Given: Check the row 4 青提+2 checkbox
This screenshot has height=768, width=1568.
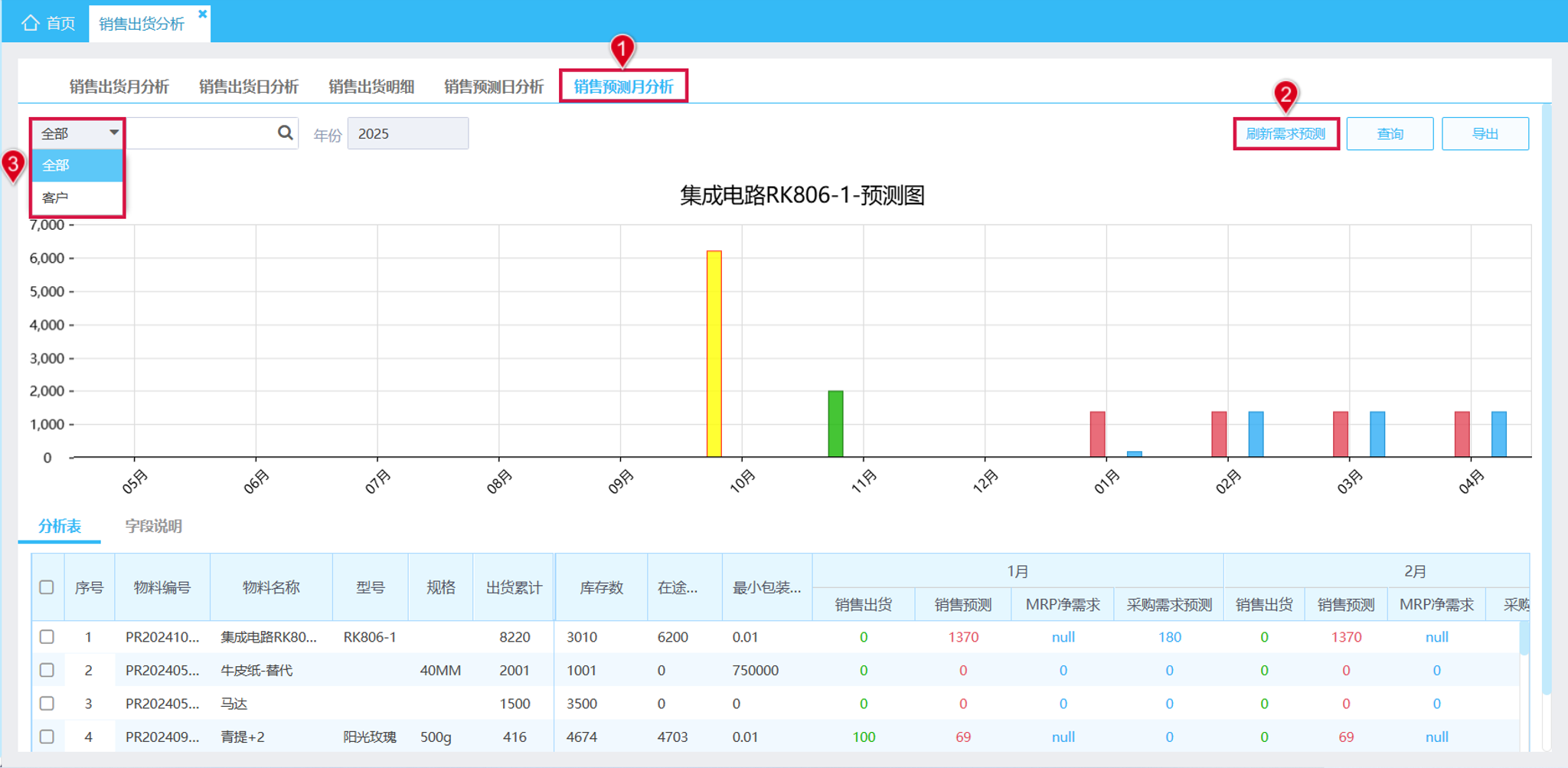Looking at the screenshot, I should [47, 737].
